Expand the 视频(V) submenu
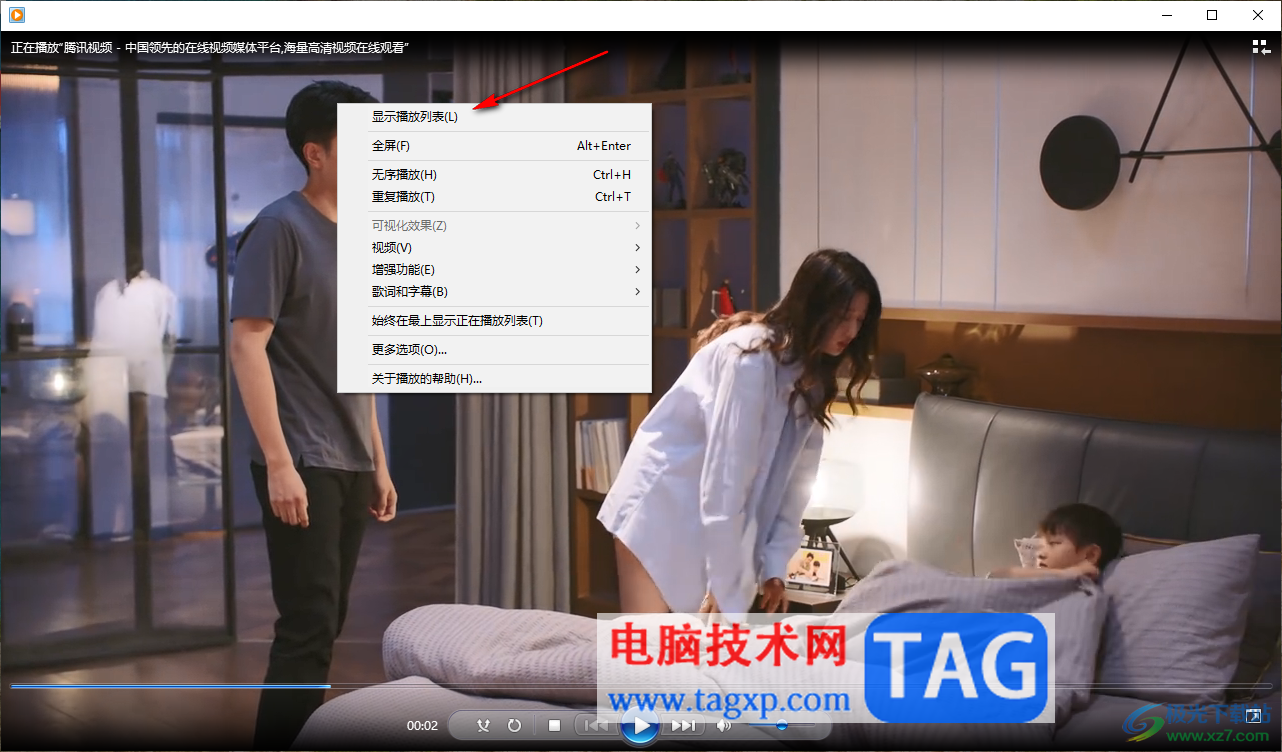This screenshot has width=1282, height=752. [x=494, y=248]
